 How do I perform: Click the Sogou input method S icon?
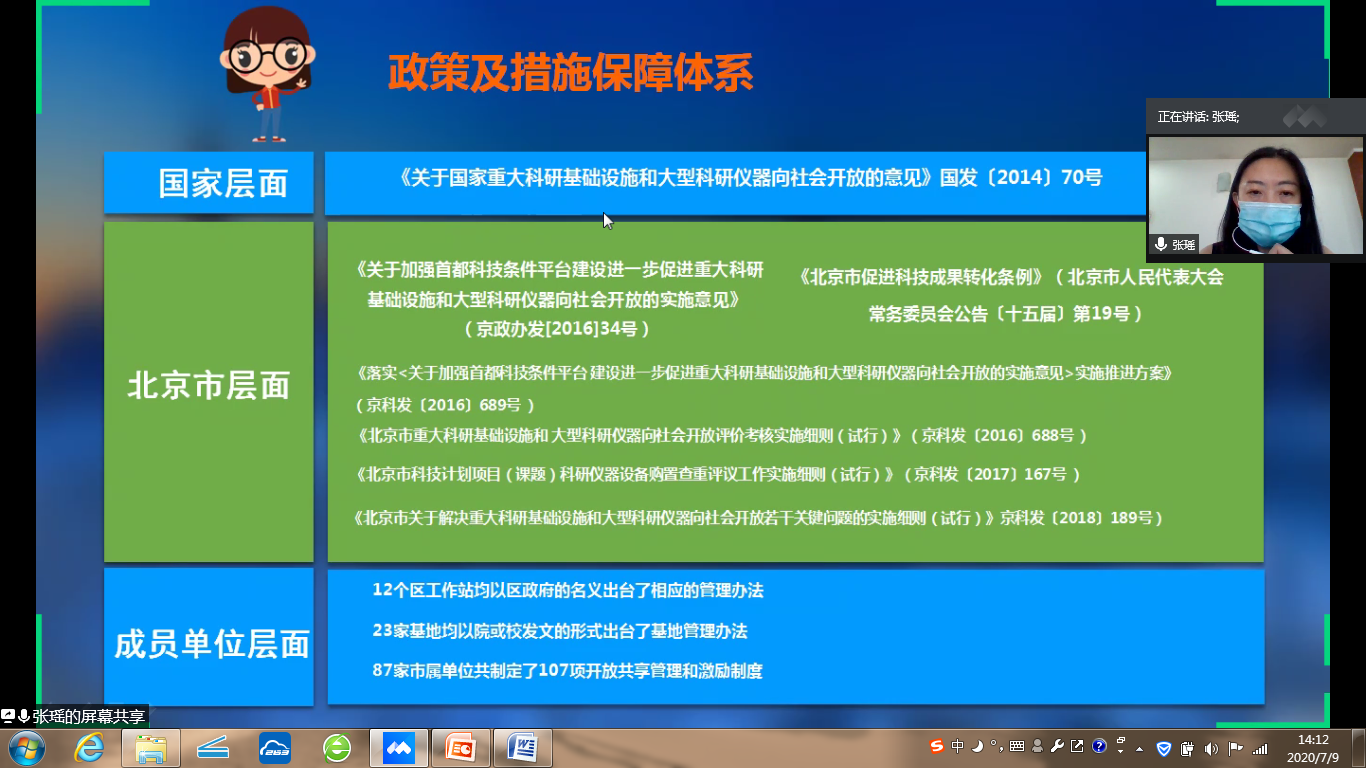pyautogui.click(x=936, y=746)
